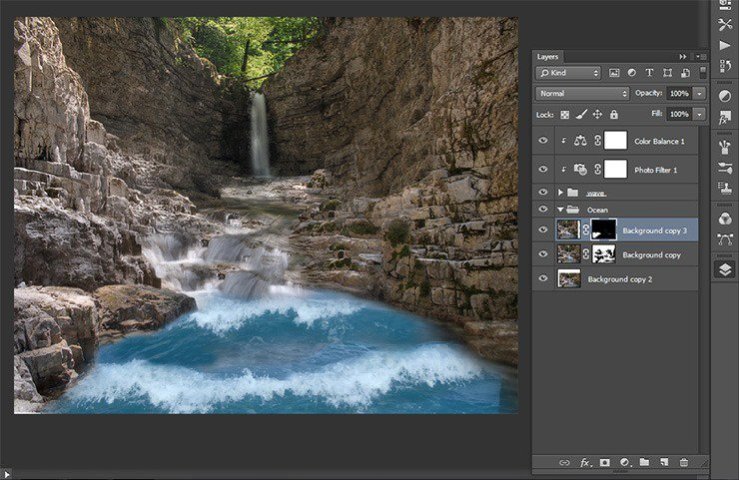Click the lock transparent pixels icon
The height and width of the screenshot is (480, 739).
click(x=565, y=115)
